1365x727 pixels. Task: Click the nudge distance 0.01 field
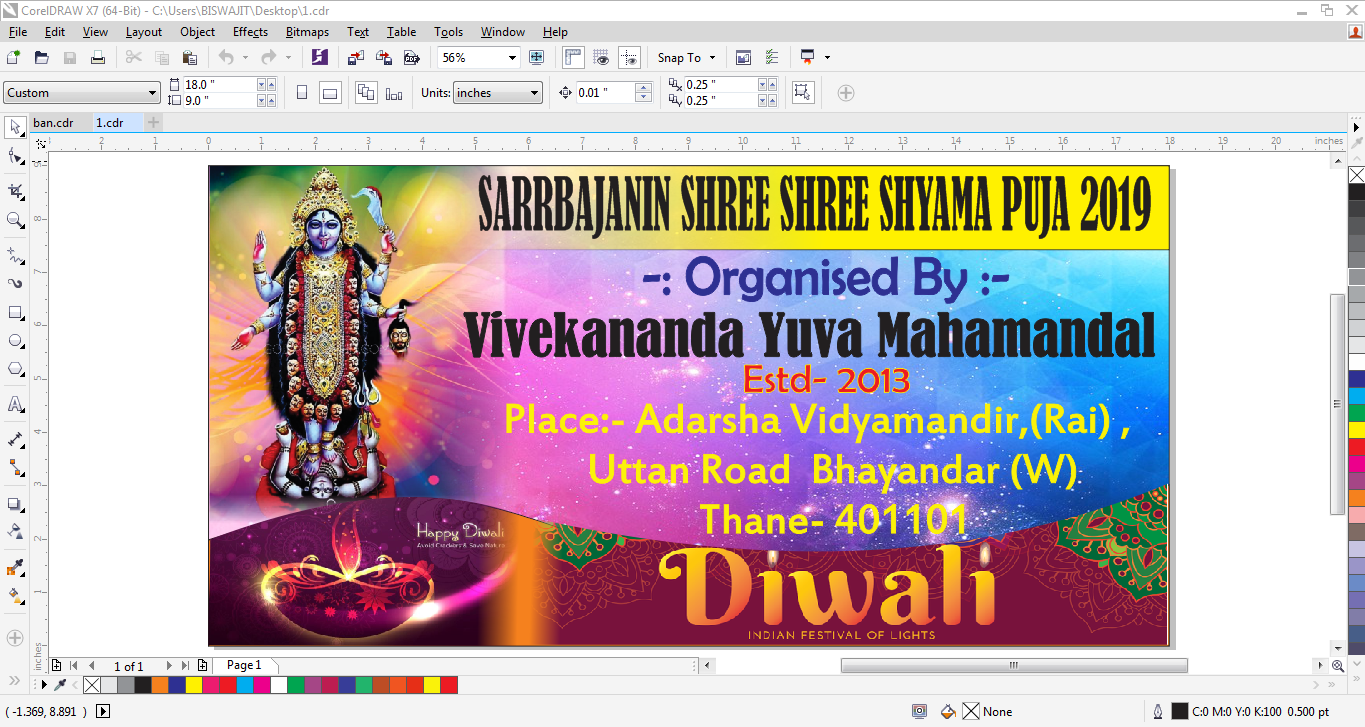point(605,93)
